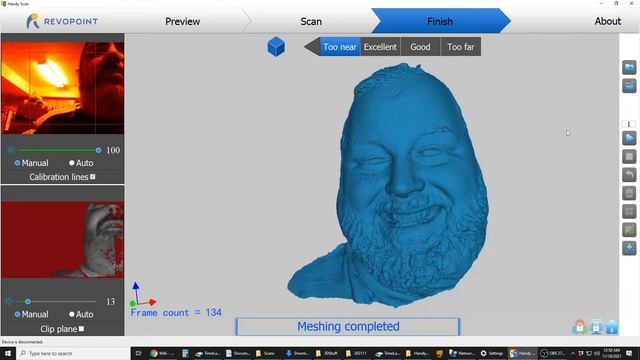Click the delete/trash icon in right toolbar
The image size is (640, 360).
pyautogui.click(x=629, y=193)
